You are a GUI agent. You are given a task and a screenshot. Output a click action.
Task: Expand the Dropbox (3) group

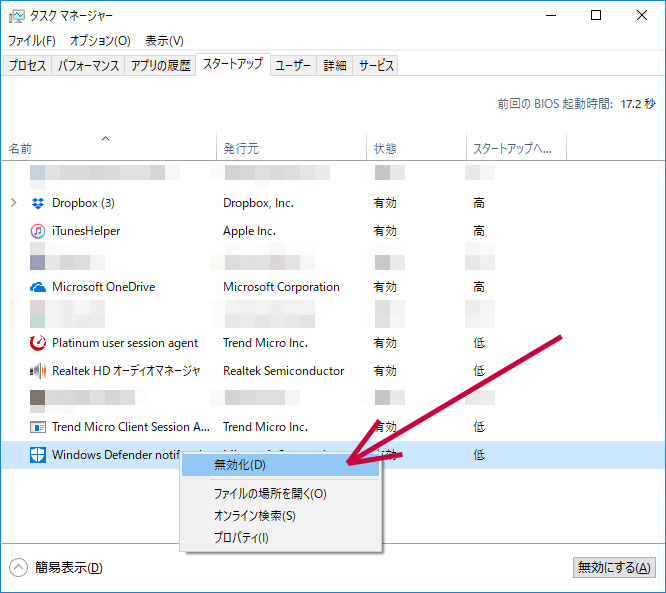[14, 203]
